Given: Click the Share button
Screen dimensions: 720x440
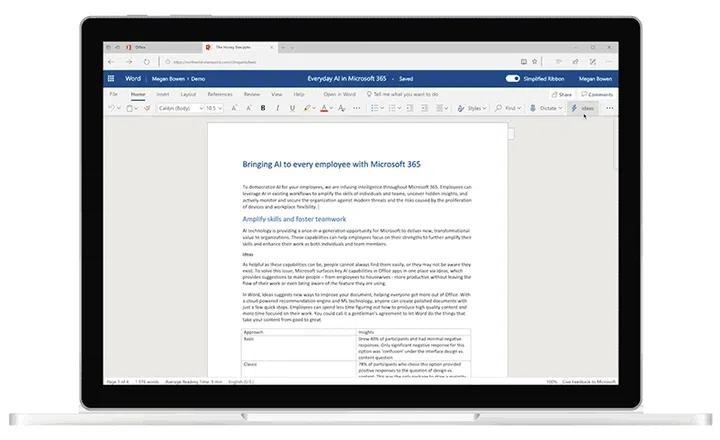Looking at the screenshot, I should tap(562, 94).
